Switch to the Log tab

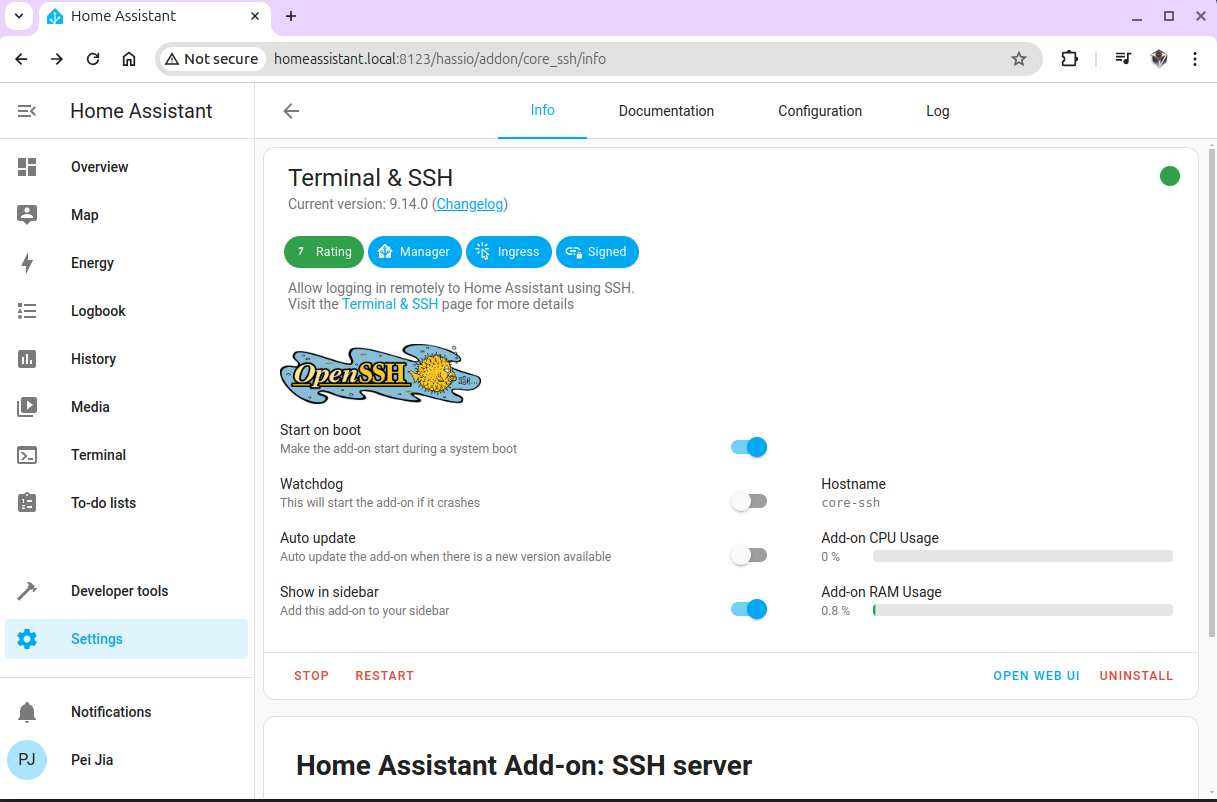tap(938, 111)
